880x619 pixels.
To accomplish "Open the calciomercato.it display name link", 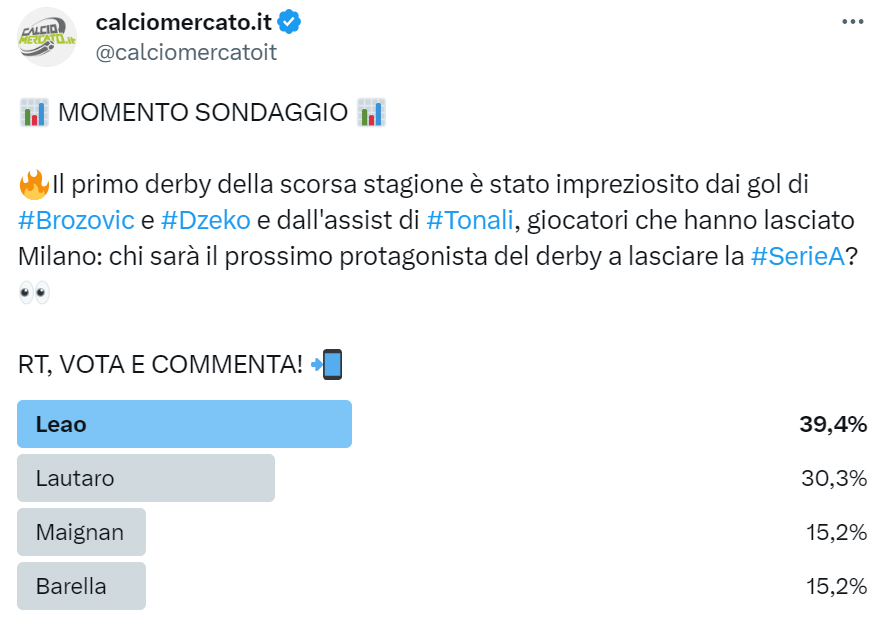I will click(185, 23).
